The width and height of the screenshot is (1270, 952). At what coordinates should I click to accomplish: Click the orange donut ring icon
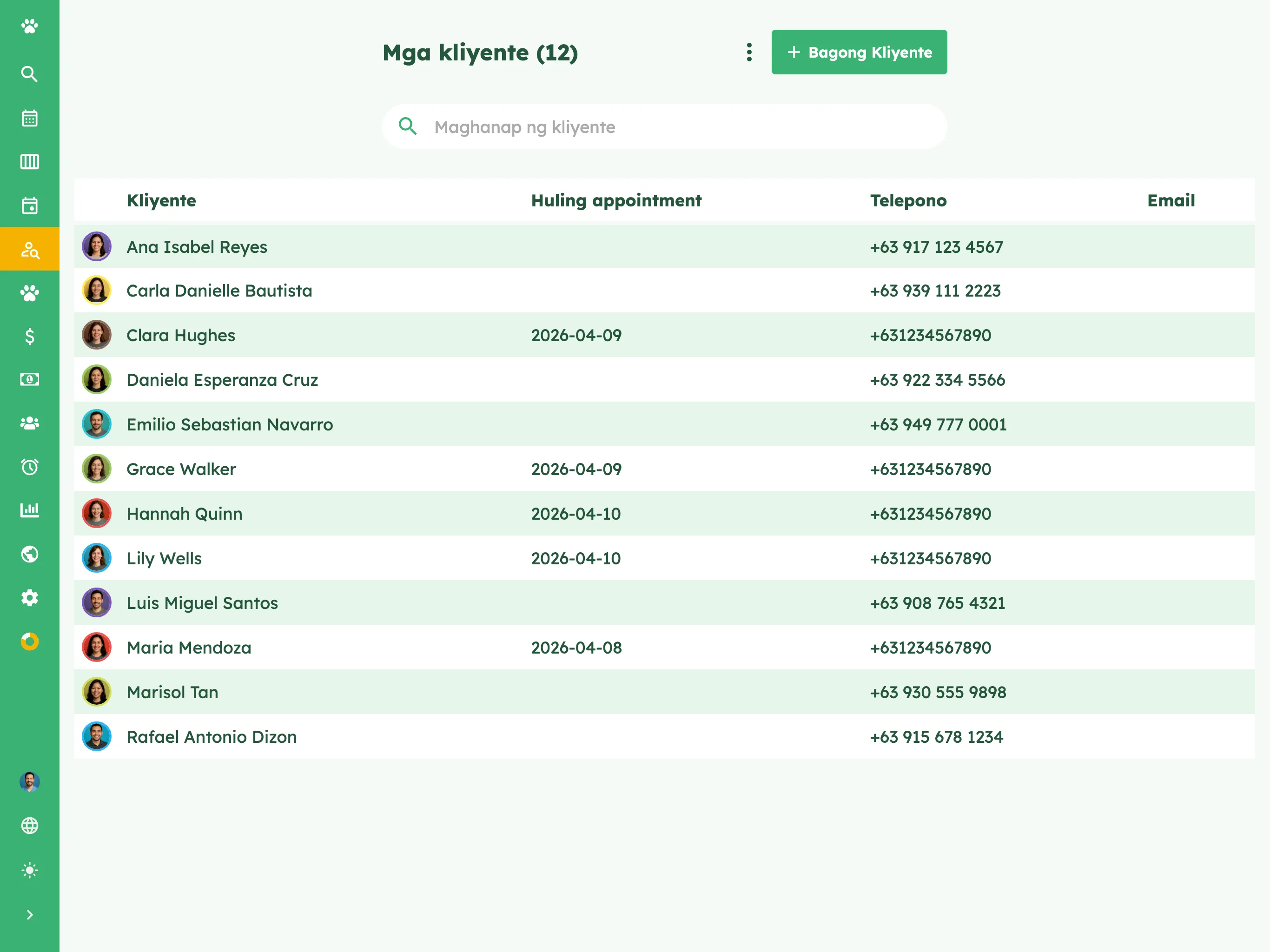click(x=29, y=641)
